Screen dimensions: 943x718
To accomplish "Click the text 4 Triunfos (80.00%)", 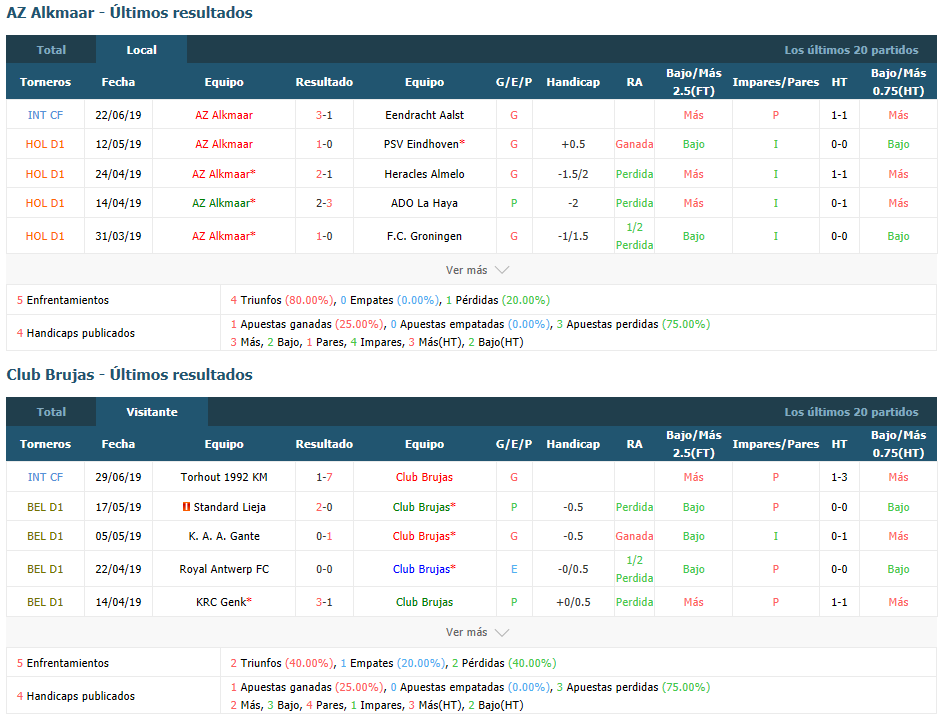I will click(282, 300).
